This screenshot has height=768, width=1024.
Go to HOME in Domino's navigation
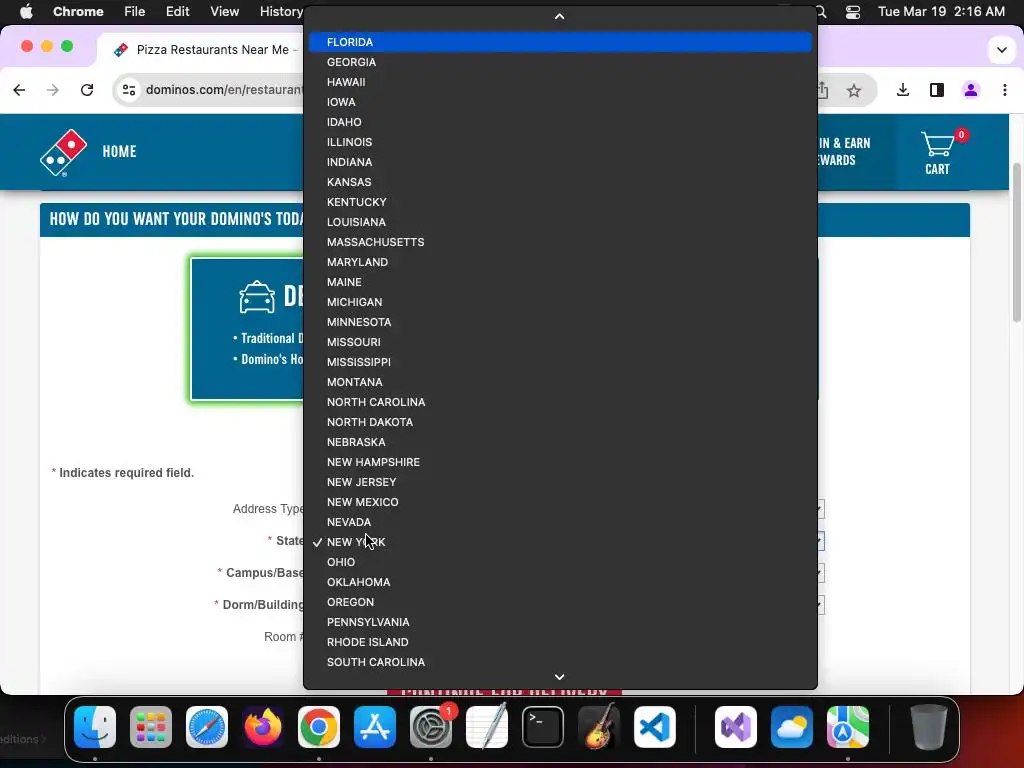[120, 152]
